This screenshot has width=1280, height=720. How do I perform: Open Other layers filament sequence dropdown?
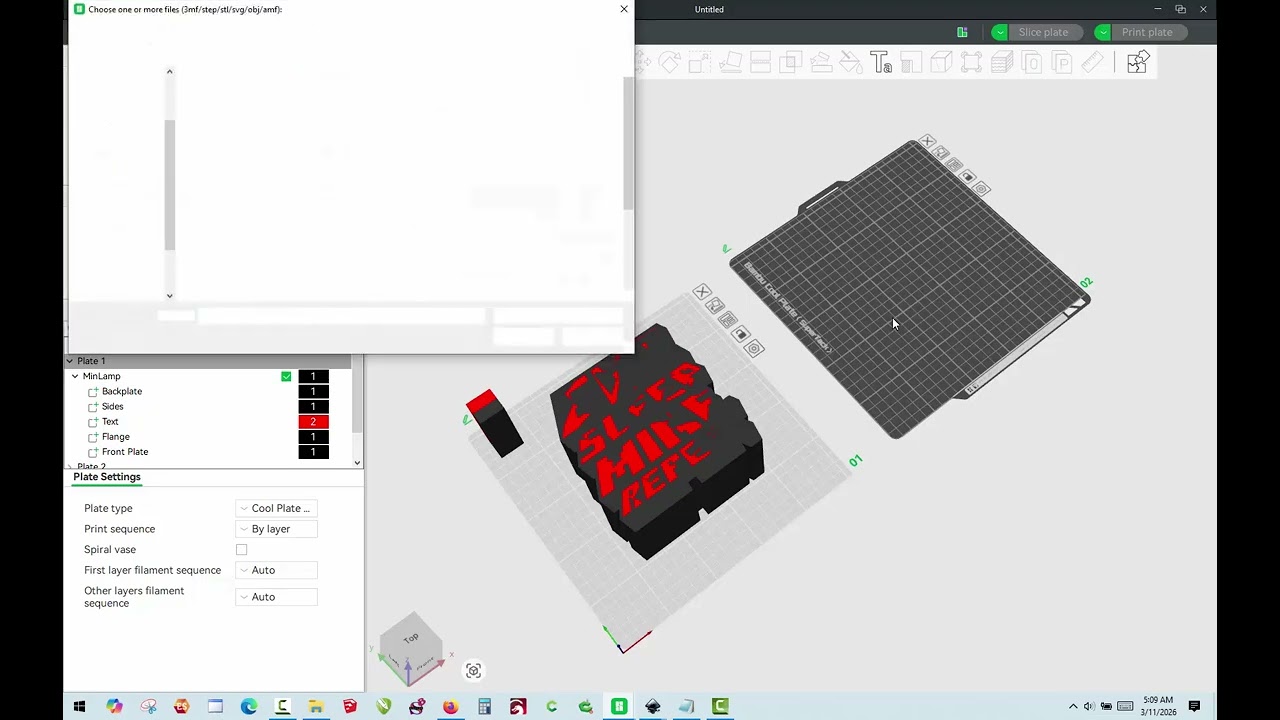pyautogui.click(x=276, y=597)
